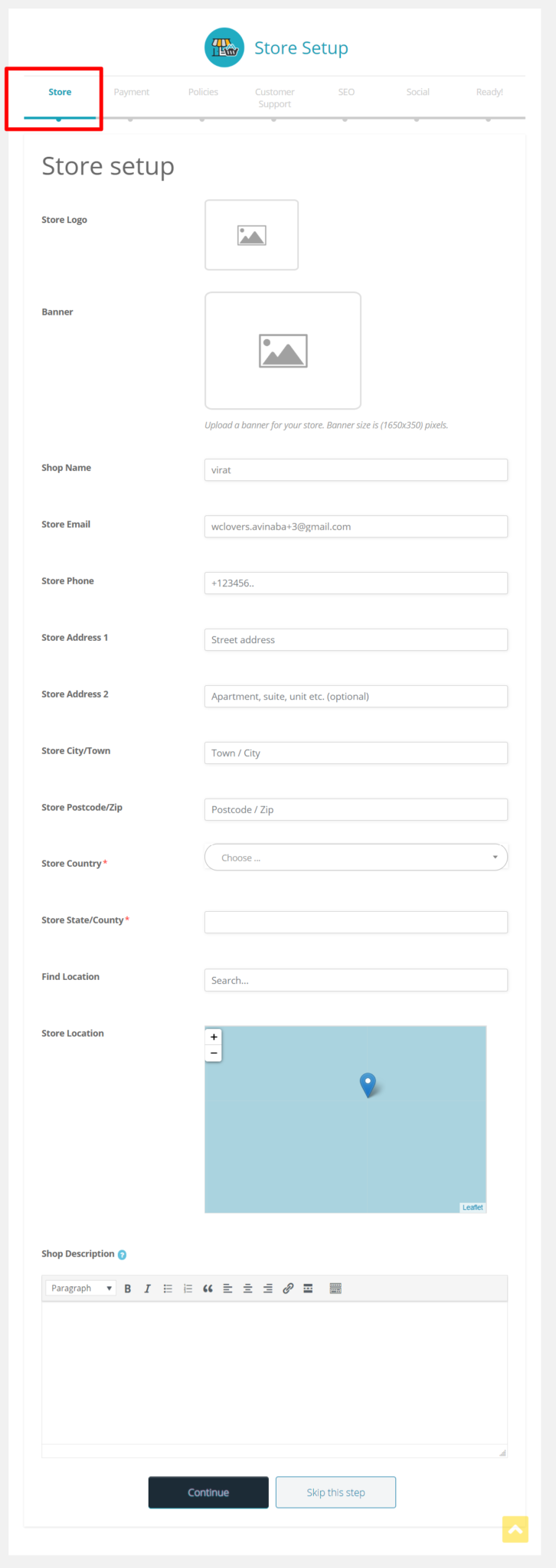This screenshot has height=1568, width=556.
Task: Center align the description text
Action: click(248, 1289)
